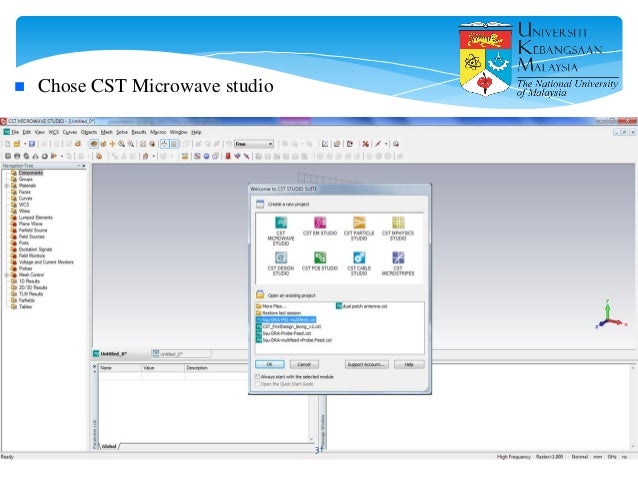The image size is (638, 479).
Task: Create a brick shape with first shapes icon
Action: pos(7,156)
